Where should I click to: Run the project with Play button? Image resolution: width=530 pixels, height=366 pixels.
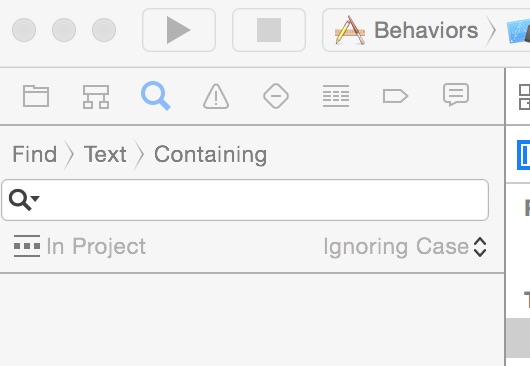click(179, 30)
